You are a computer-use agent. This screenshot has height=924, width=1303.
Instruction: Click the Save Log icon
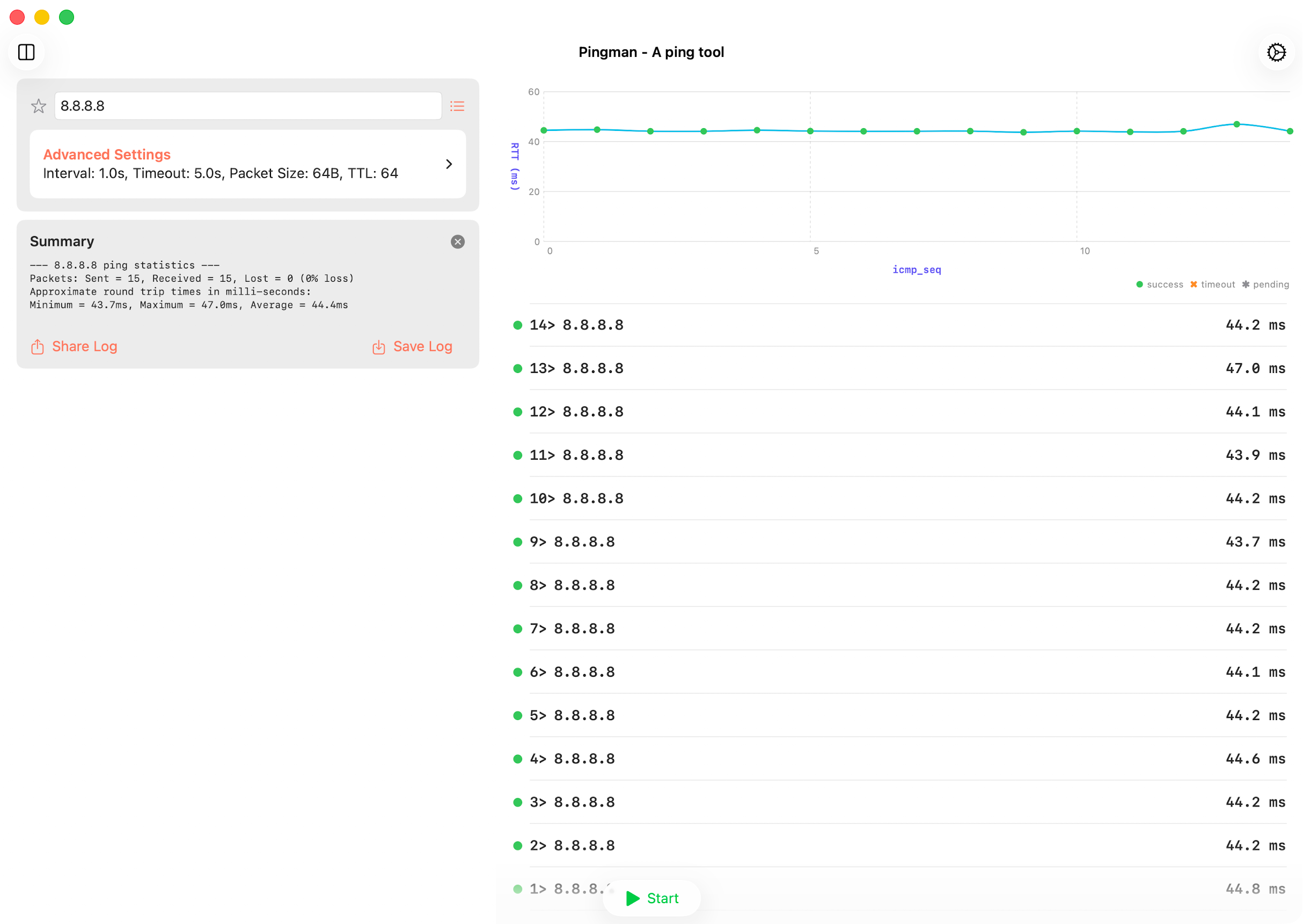[379, 347]
